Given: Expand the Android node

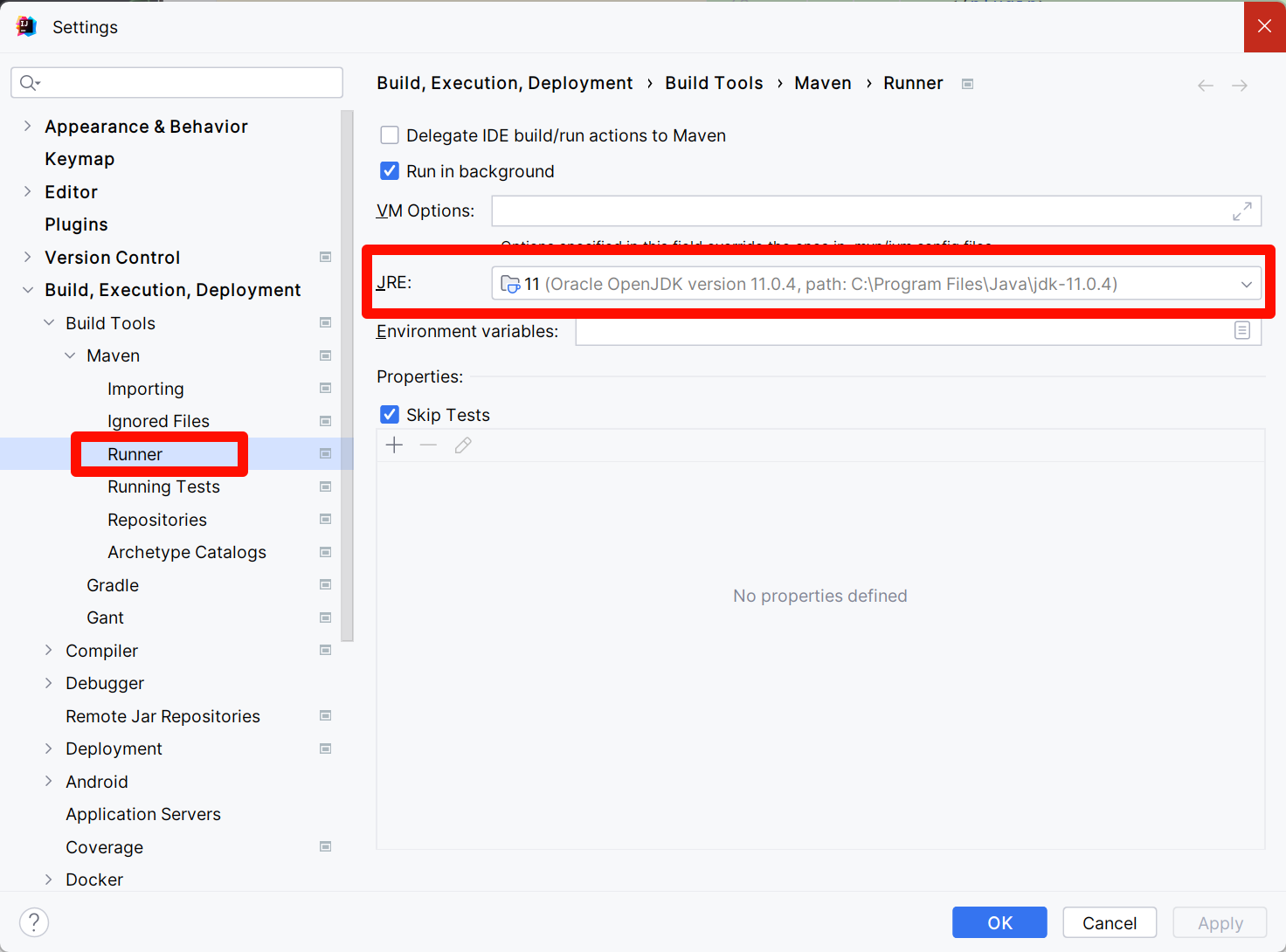Looking at the screenshot, I should pyautogui.click(x=49, y=781).
